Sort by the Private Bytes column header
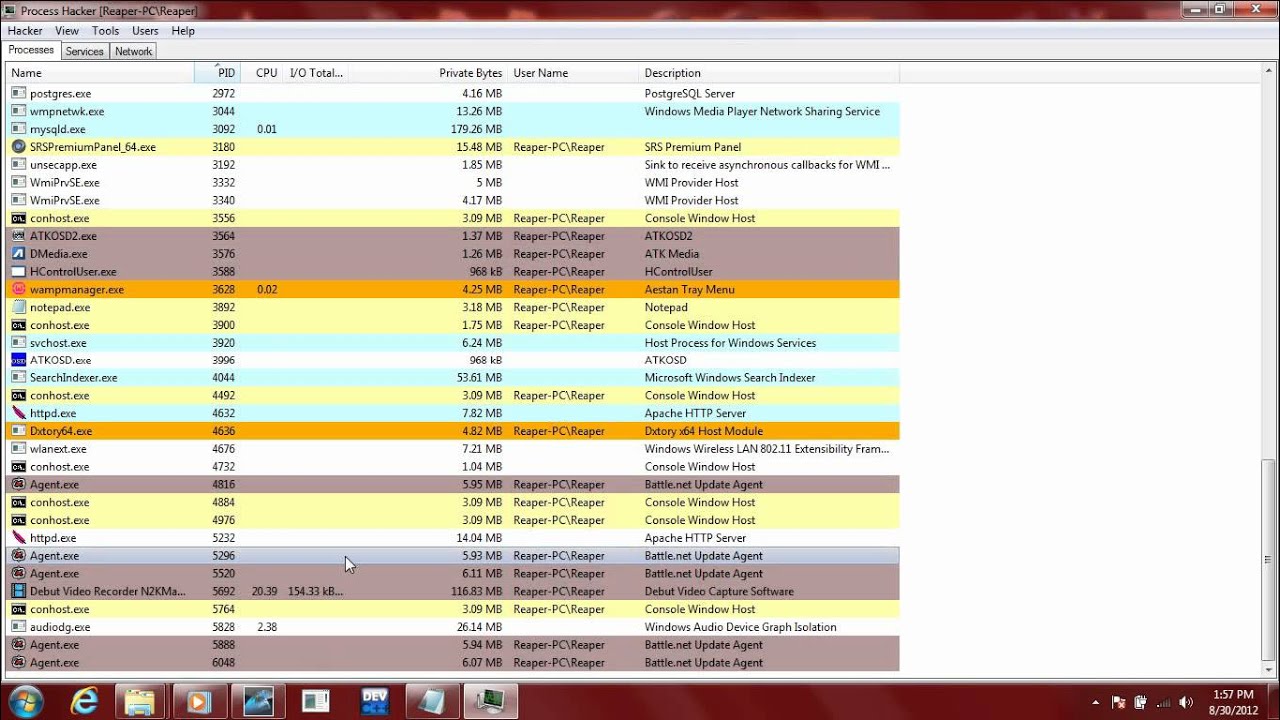This screenshot has width=1280, height=720. [x=428, y=73]
